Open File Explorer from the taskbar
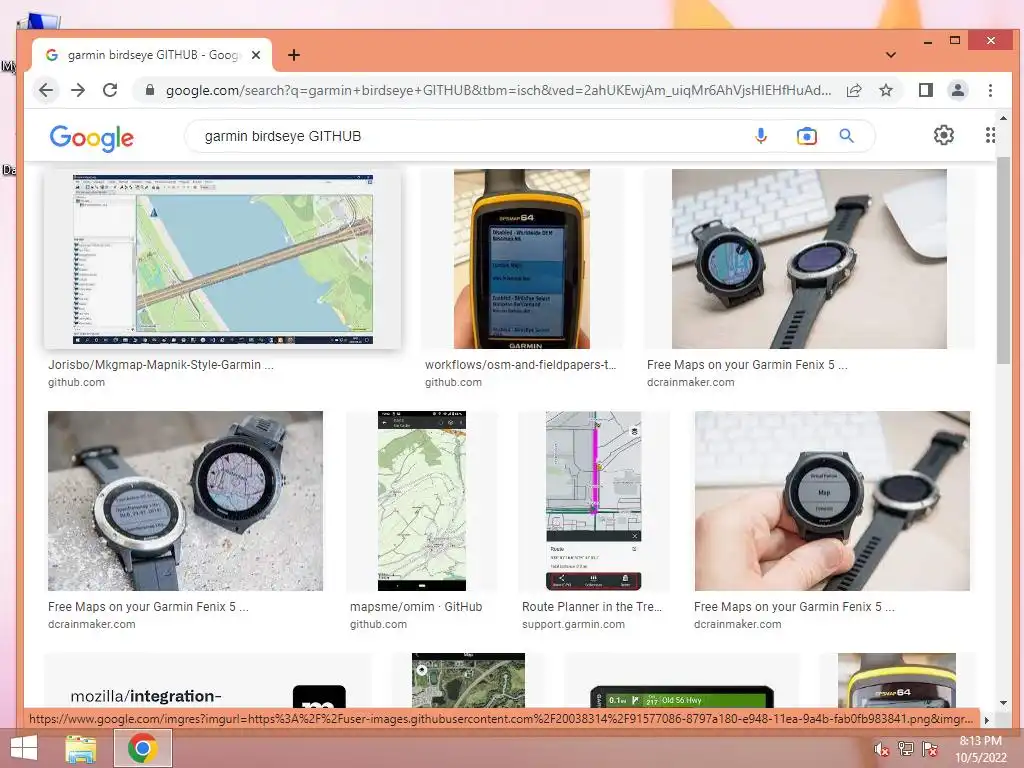The image size is (1024, 768). tap(80, 748)
